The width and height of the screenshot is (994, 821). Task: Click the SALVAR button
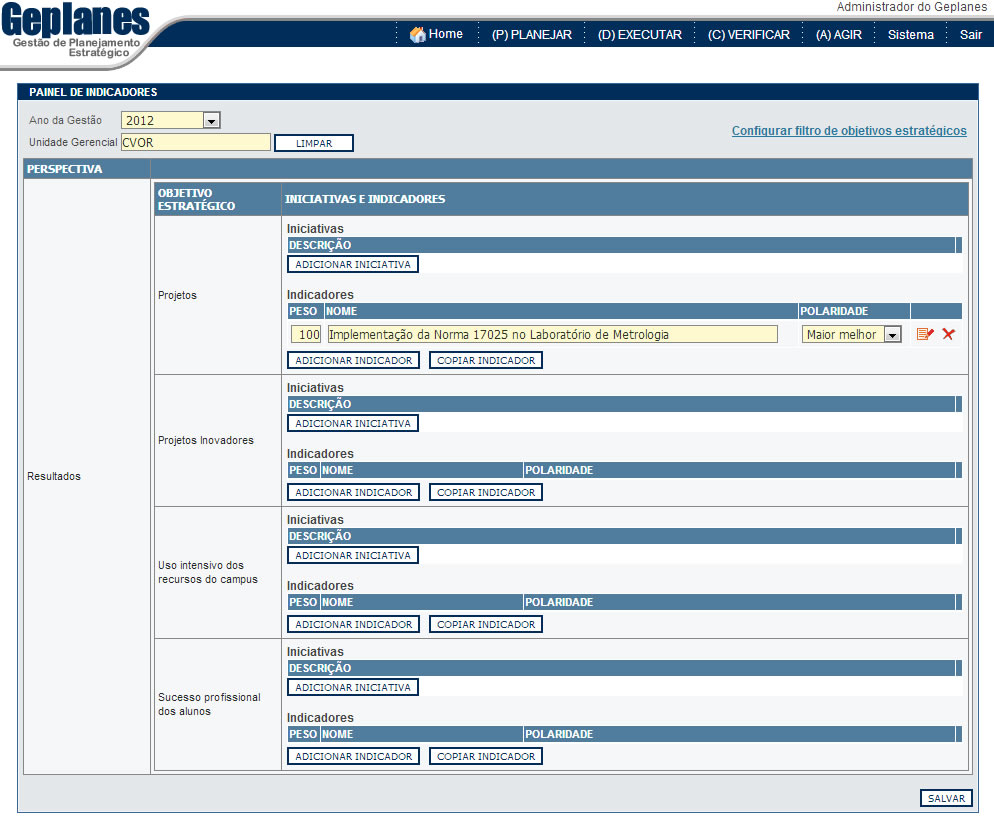click(x=946, y=798)
